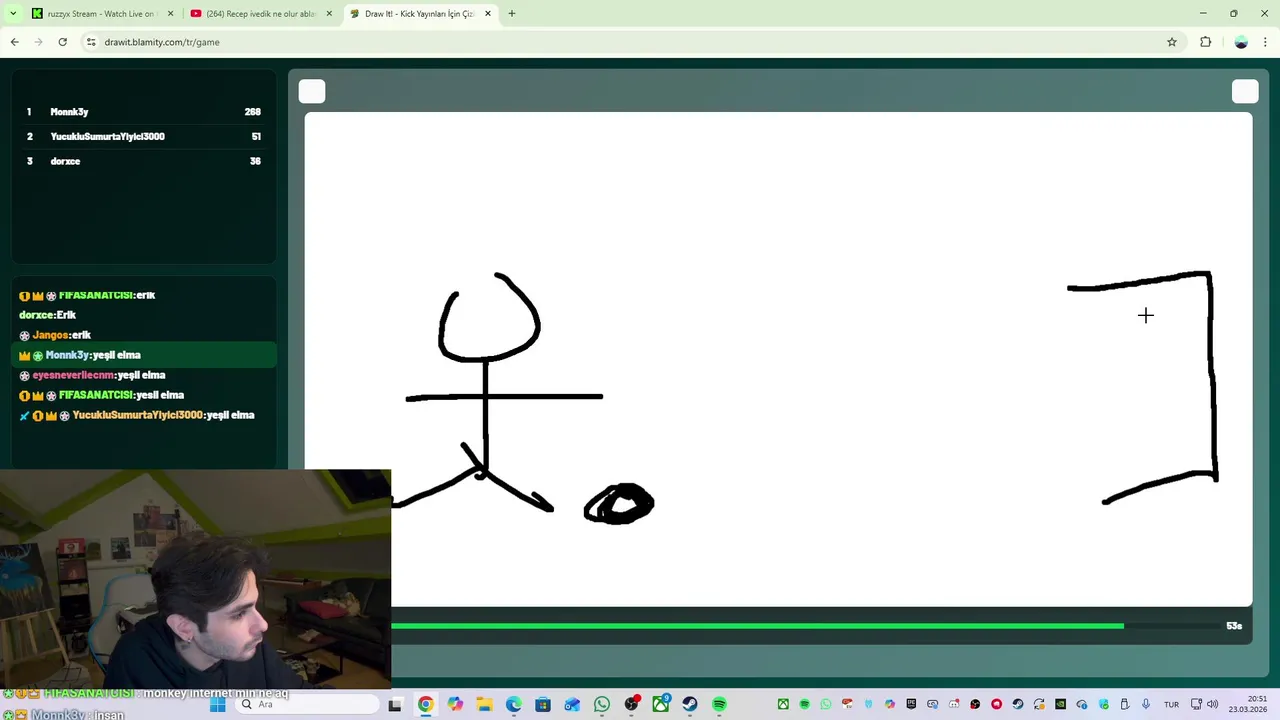
Task: Click the TUR language indicator
Action: click(1171, 705)
